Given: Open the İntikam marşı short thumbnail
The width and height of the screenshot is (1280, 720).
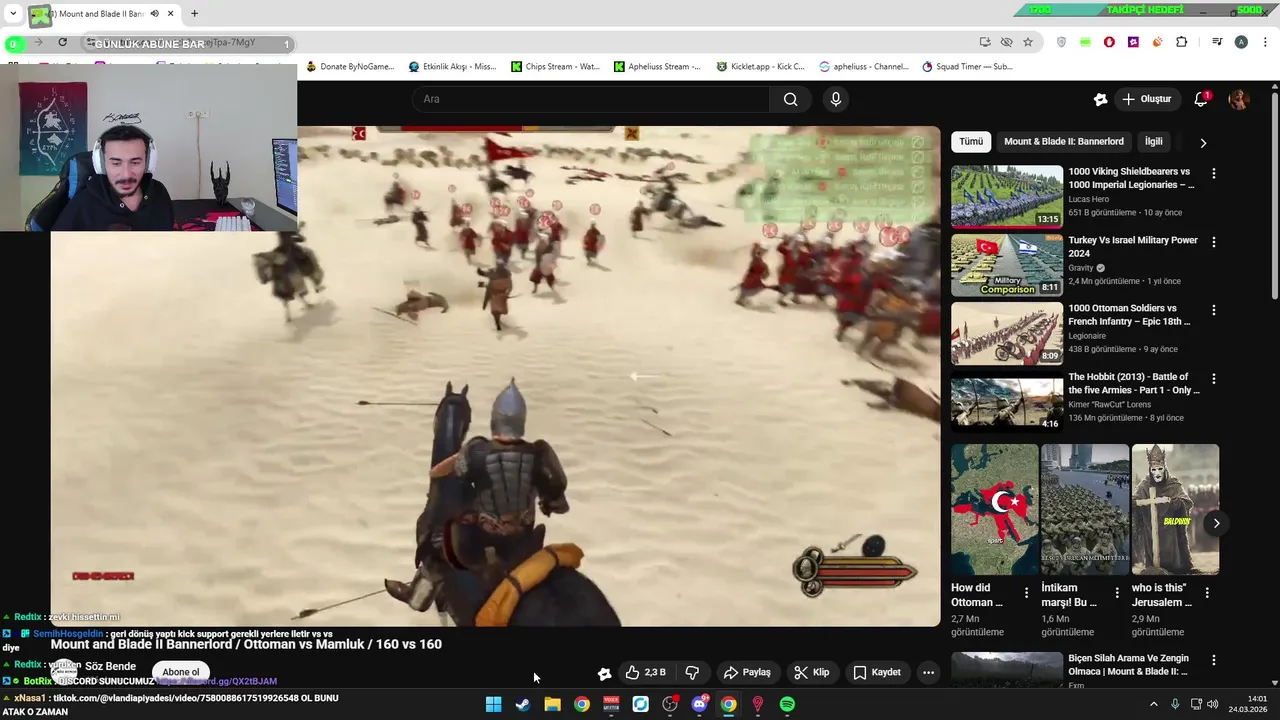Looking at the screenshot, I should [1085, 510].
